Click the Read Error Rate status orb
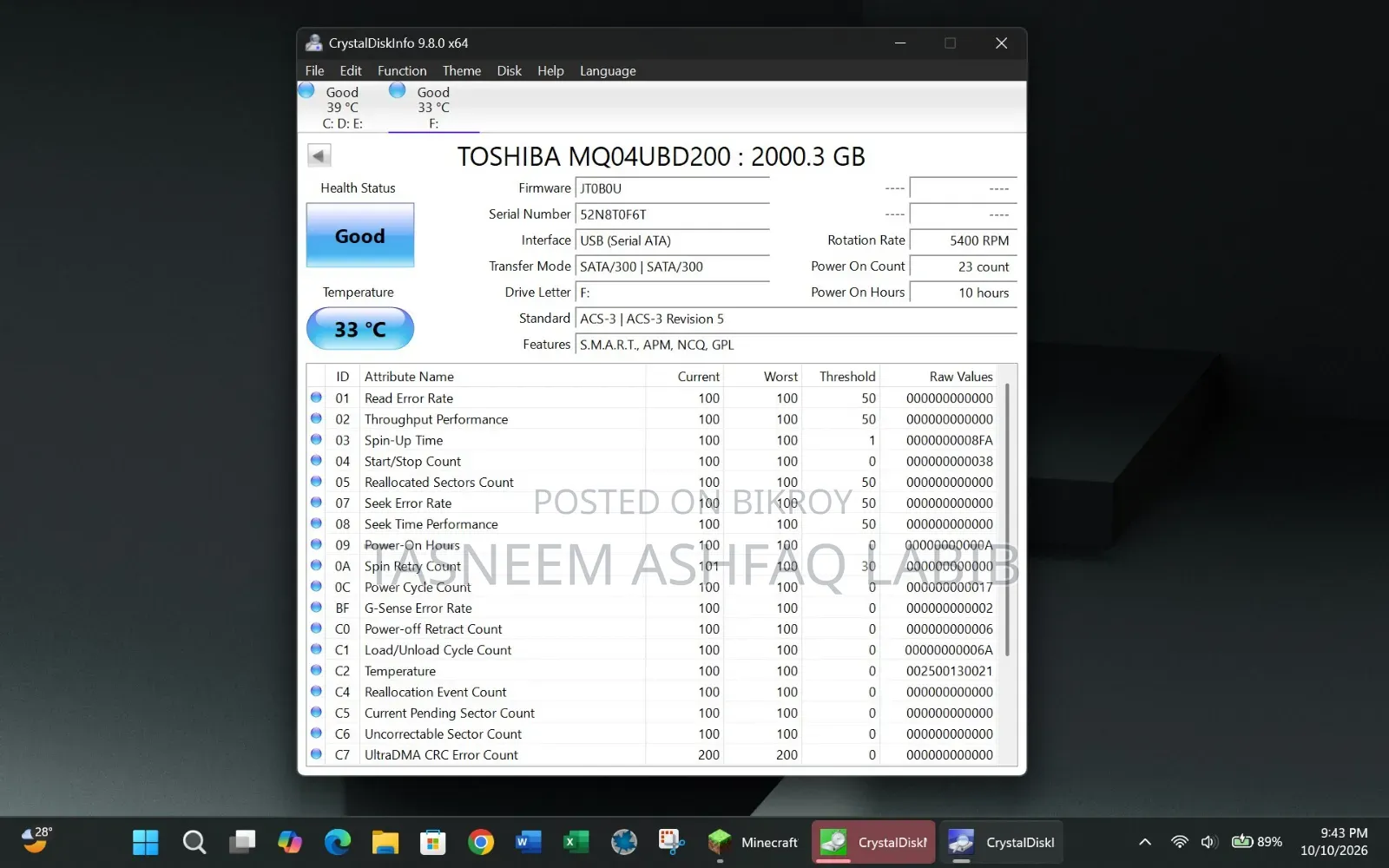Viewport: 1389px width, 868px height. (x=316, y=398)
